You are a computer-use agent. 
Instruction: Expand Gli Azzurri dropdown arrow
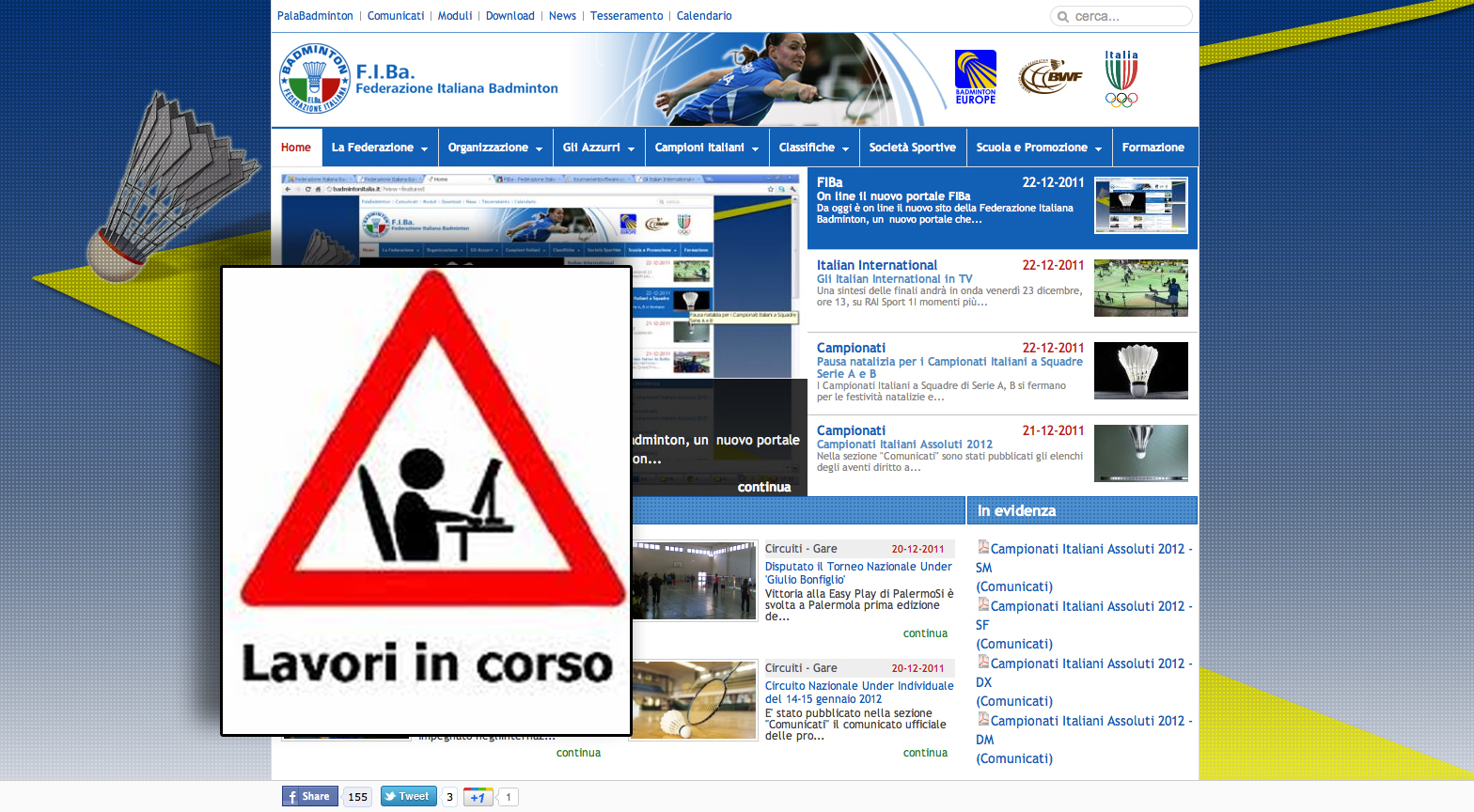(631, 148)
